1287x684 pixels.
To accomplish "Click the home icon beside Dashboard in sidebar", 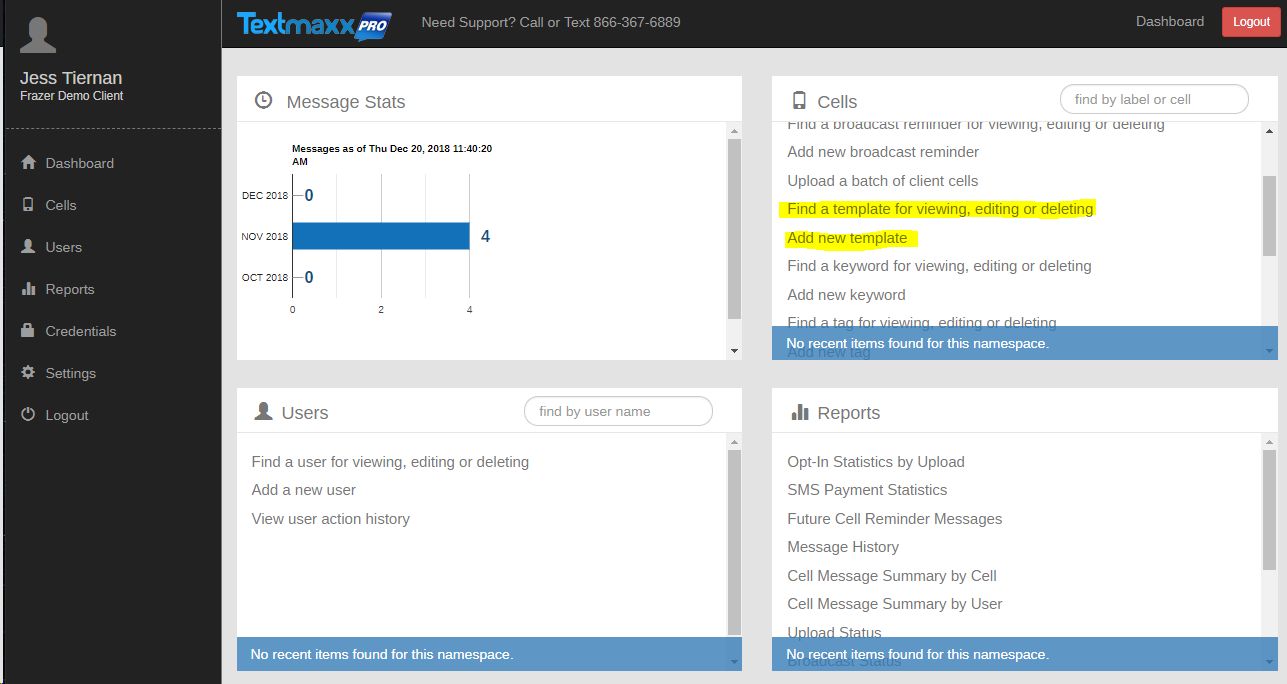I will 28,163.
